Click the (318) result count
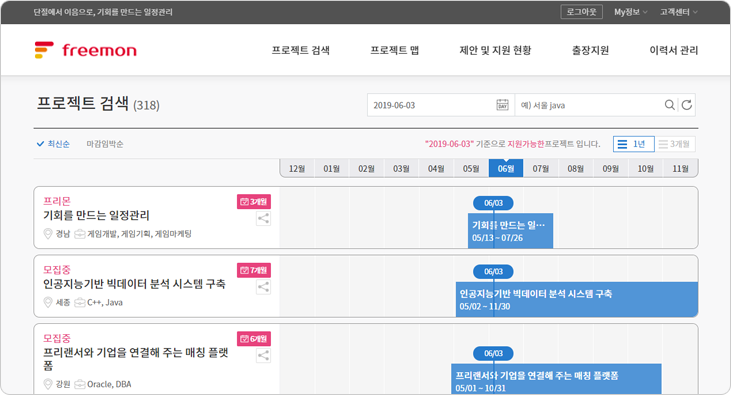Image resolution: width=731 pixels, height=395 pixels. point(146,105)
